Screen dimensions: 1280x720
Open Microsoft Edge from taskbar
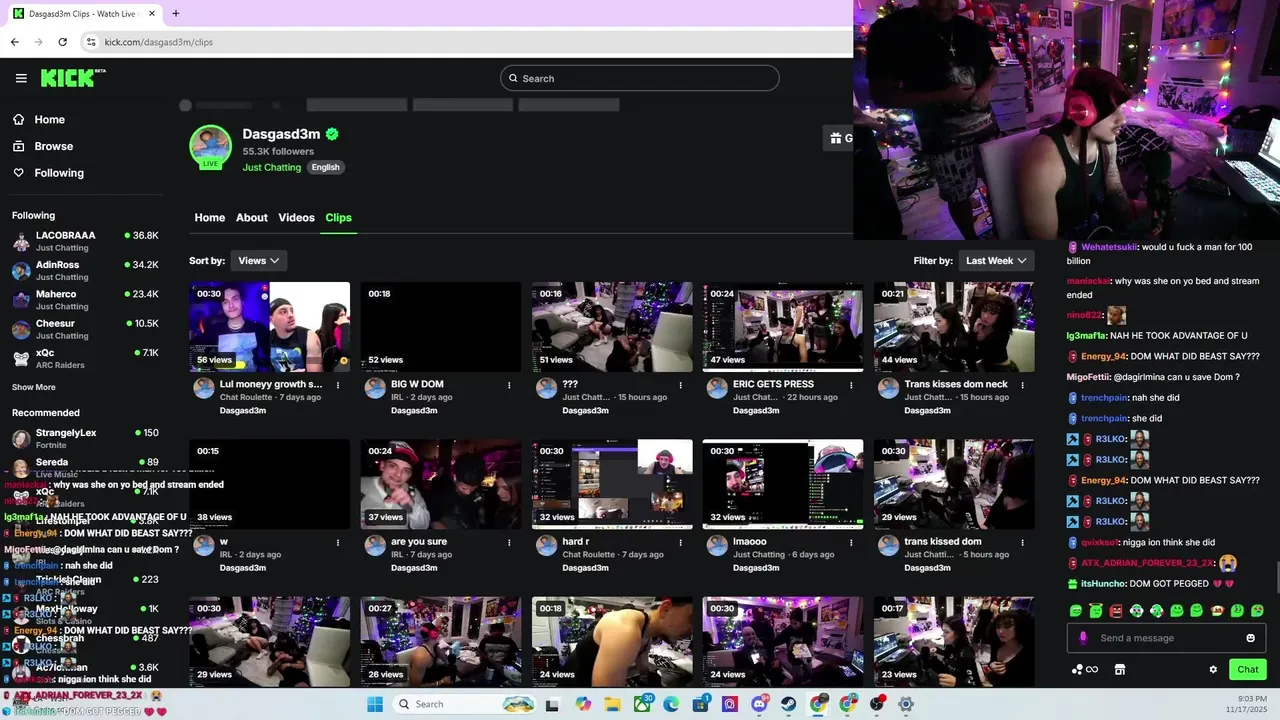click(x=671, y=704)
